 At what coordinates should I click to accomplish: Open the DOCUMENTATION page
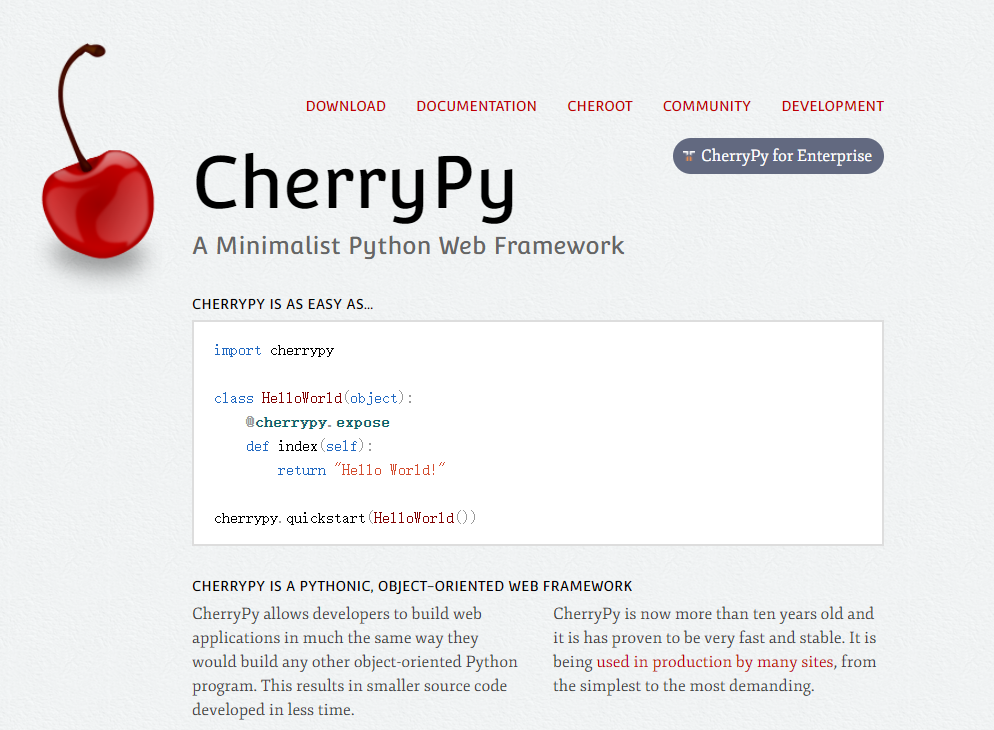tap(476, 106)
